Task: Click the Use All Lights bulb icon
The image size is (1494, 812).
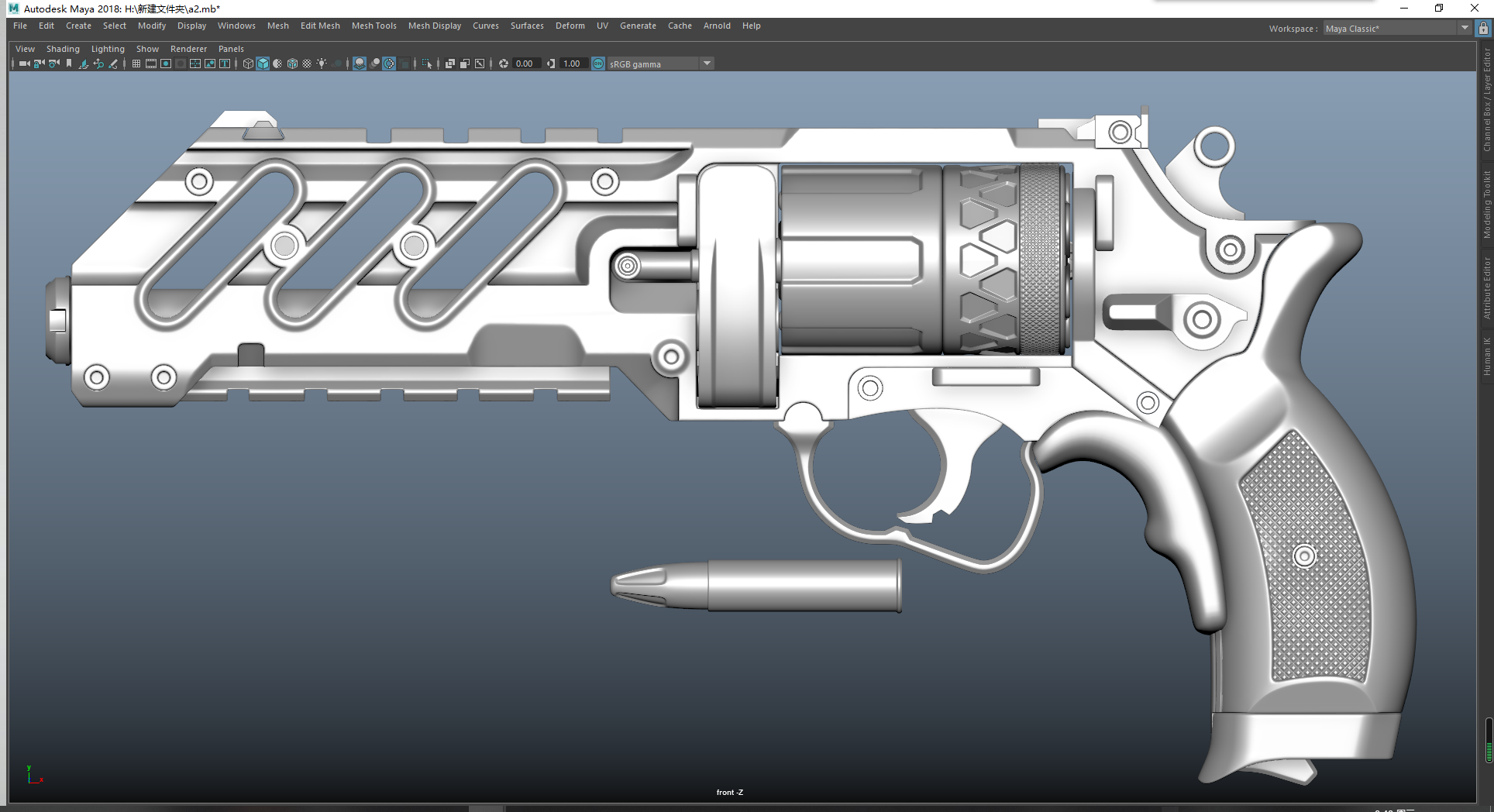Action: 322,64
